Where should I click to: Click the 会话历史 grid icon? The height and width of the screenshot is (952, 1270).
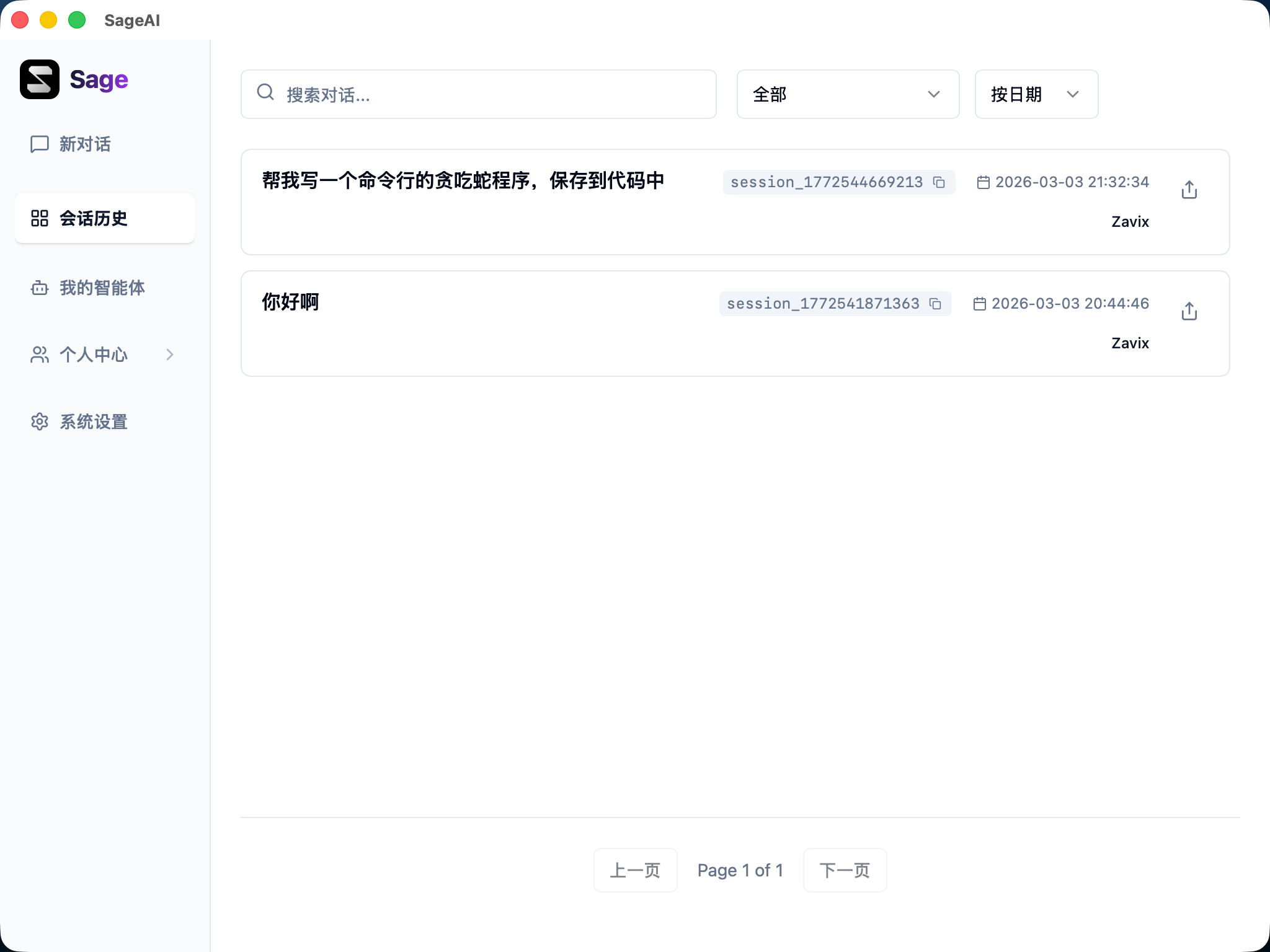tap(39, 218)
